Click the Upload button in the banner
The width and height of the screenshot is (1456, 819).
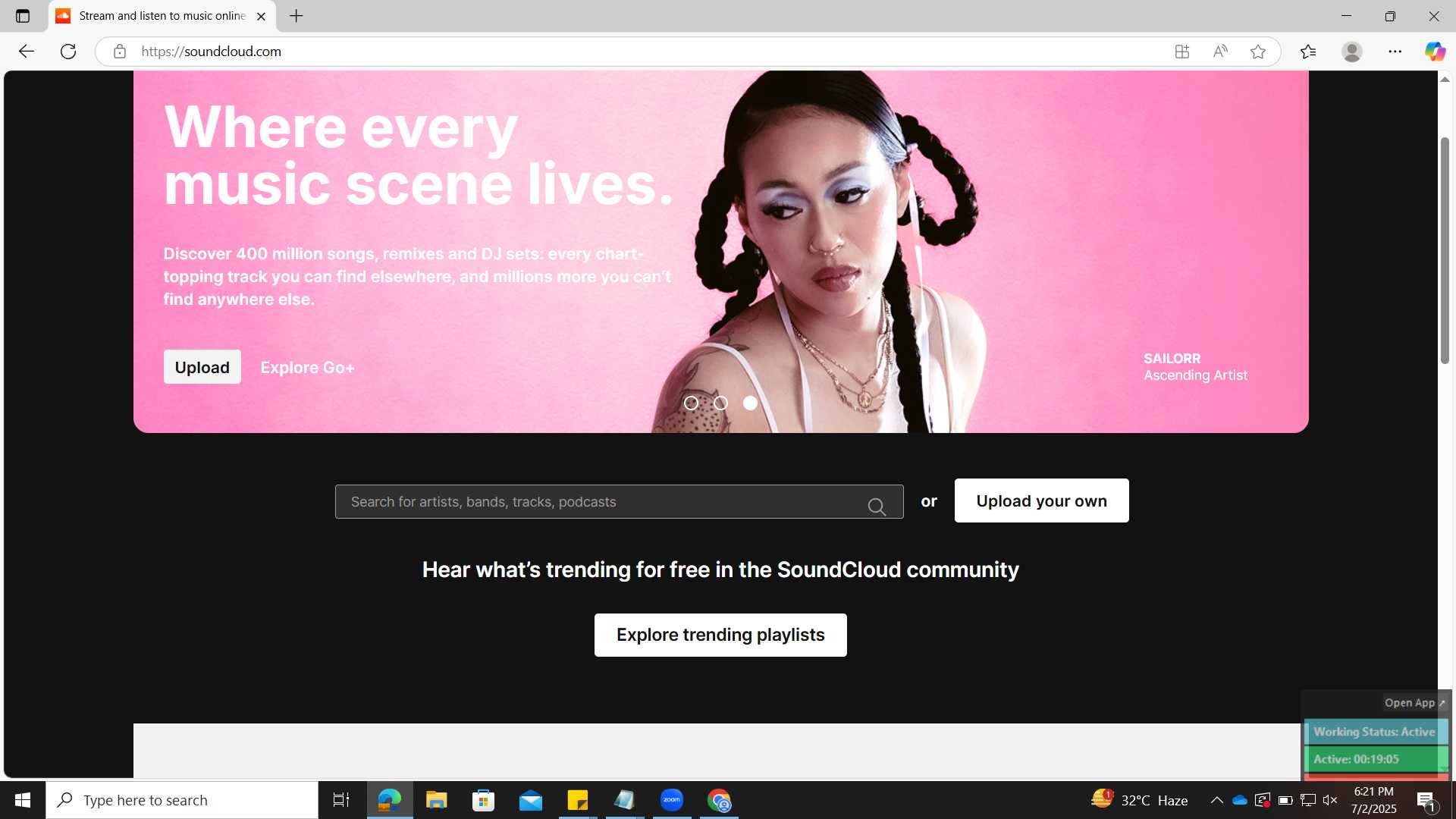point(202,367)
